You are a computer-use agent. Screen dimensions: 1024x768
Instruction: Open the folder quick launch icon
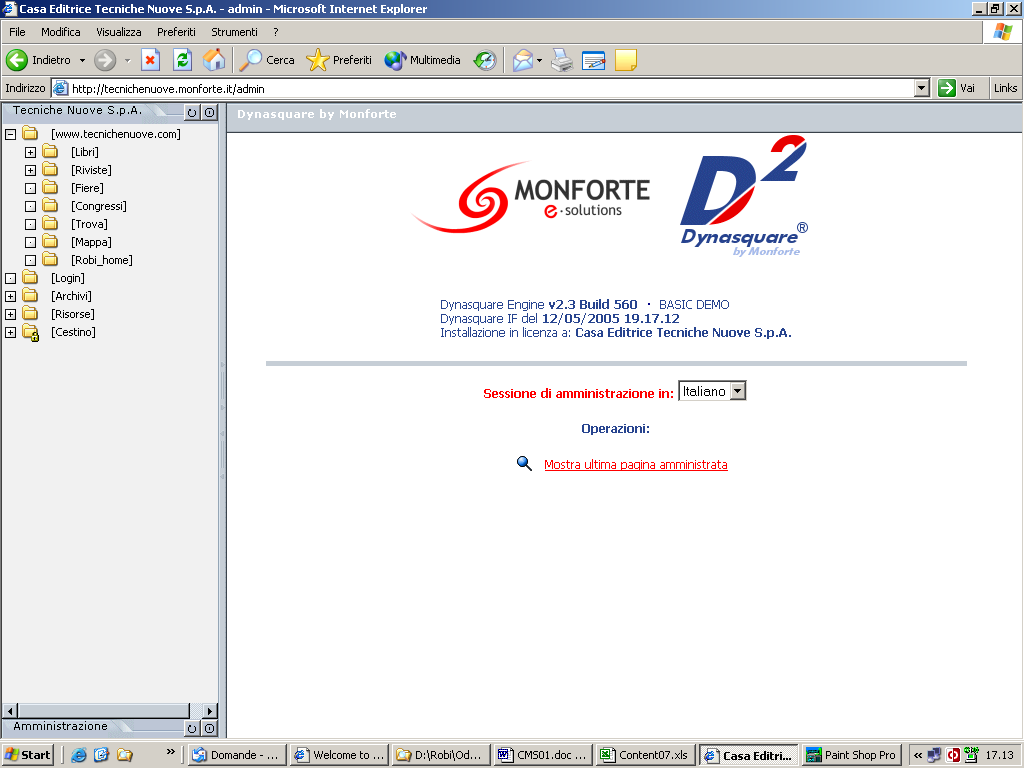tap(124, 755)
